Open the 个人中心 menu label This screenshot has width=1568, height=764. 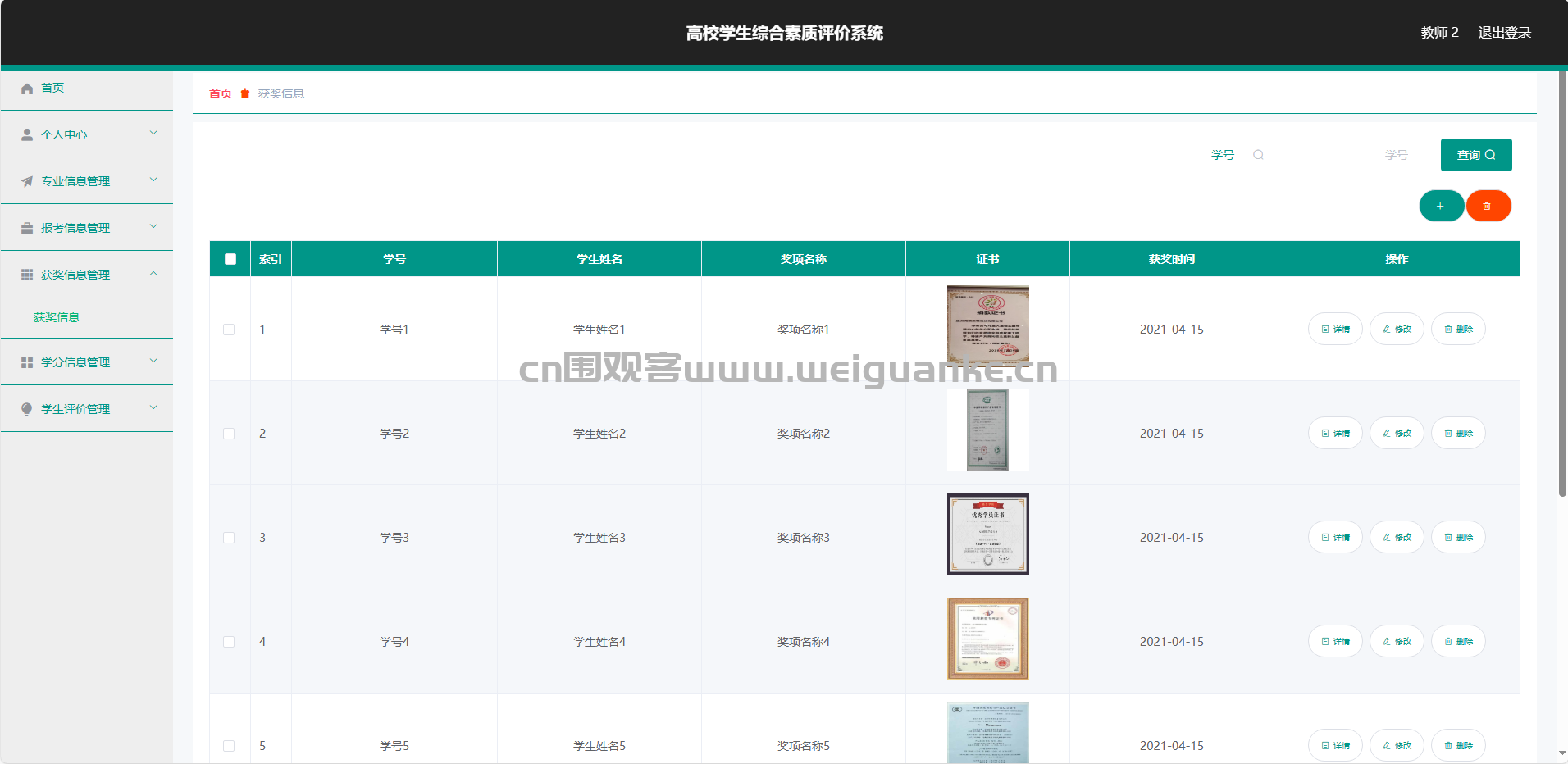tap(64, 134)
